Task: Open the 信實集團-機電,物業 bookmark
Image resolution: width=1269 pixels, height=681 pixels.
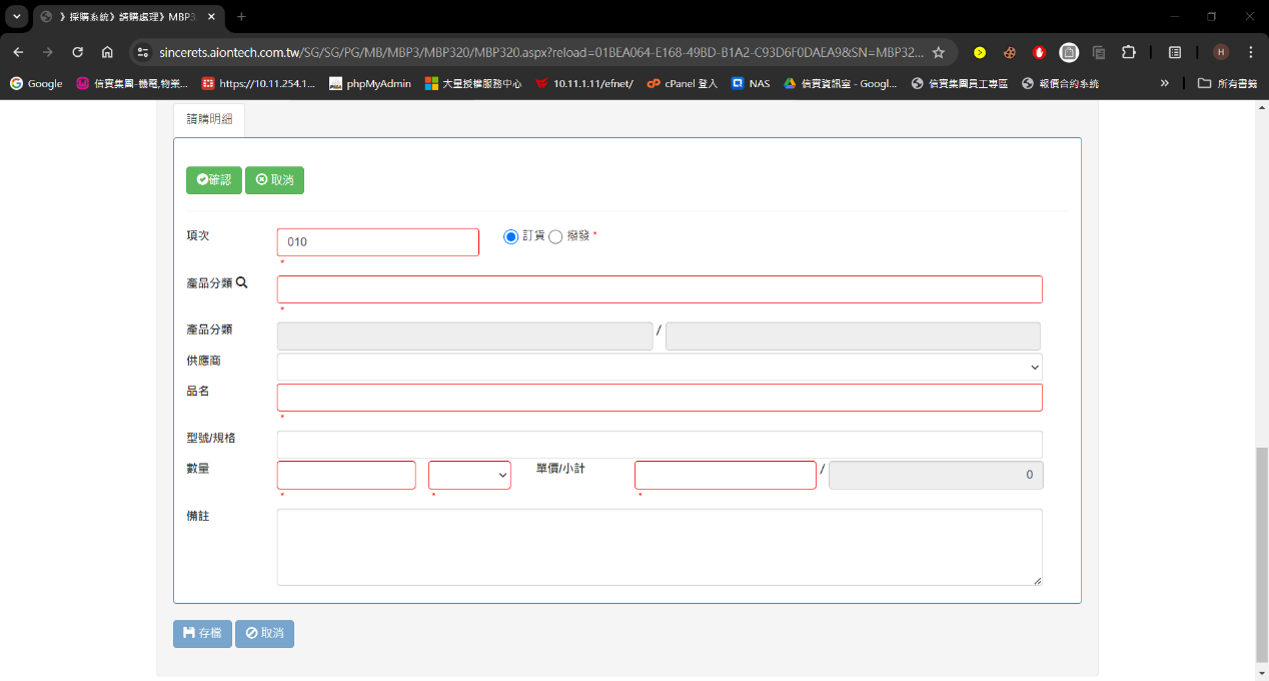Action: coord(132,83)
